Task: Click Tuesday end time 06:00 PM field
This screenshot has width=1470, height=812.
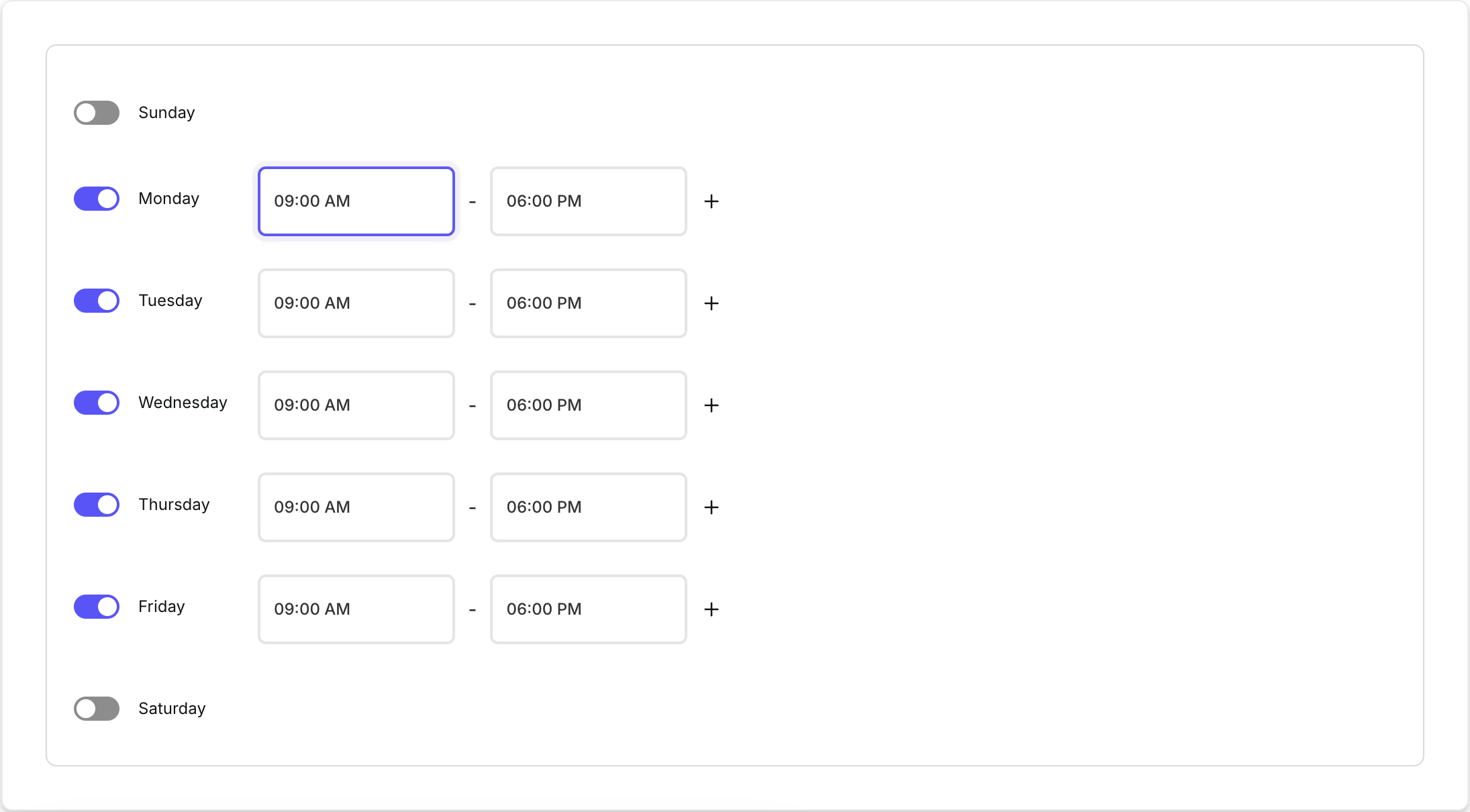Action: 589,303
